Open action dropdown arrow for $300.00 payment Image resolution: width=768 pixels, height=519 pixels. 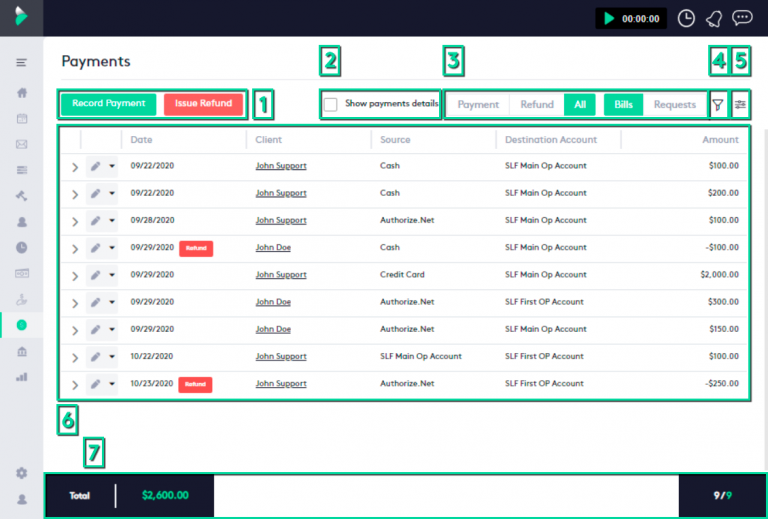112,303
